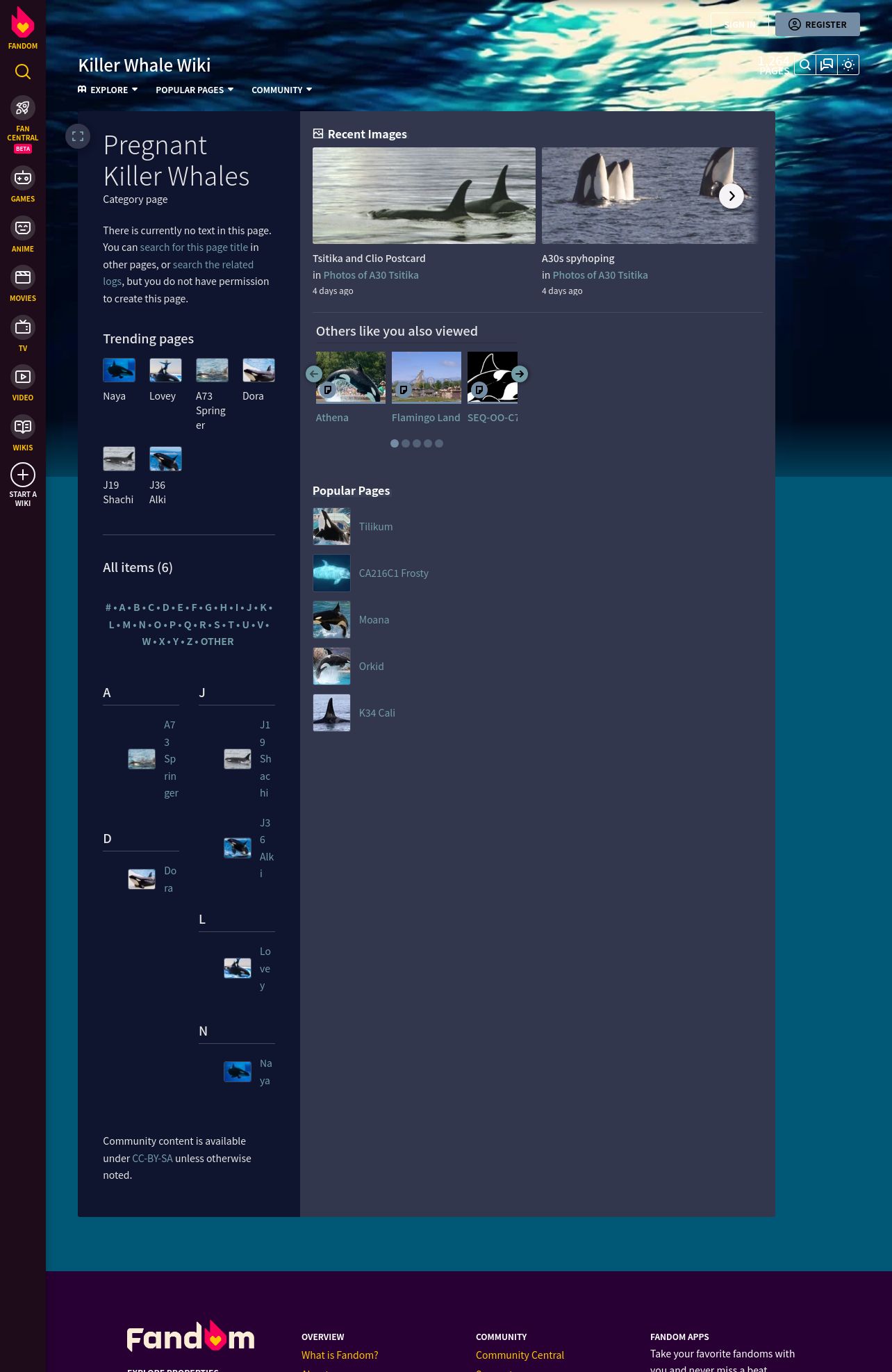Jump to OTHER in alphabet index
Viewport: 892px width, 1372px height.
click(217, 642)
